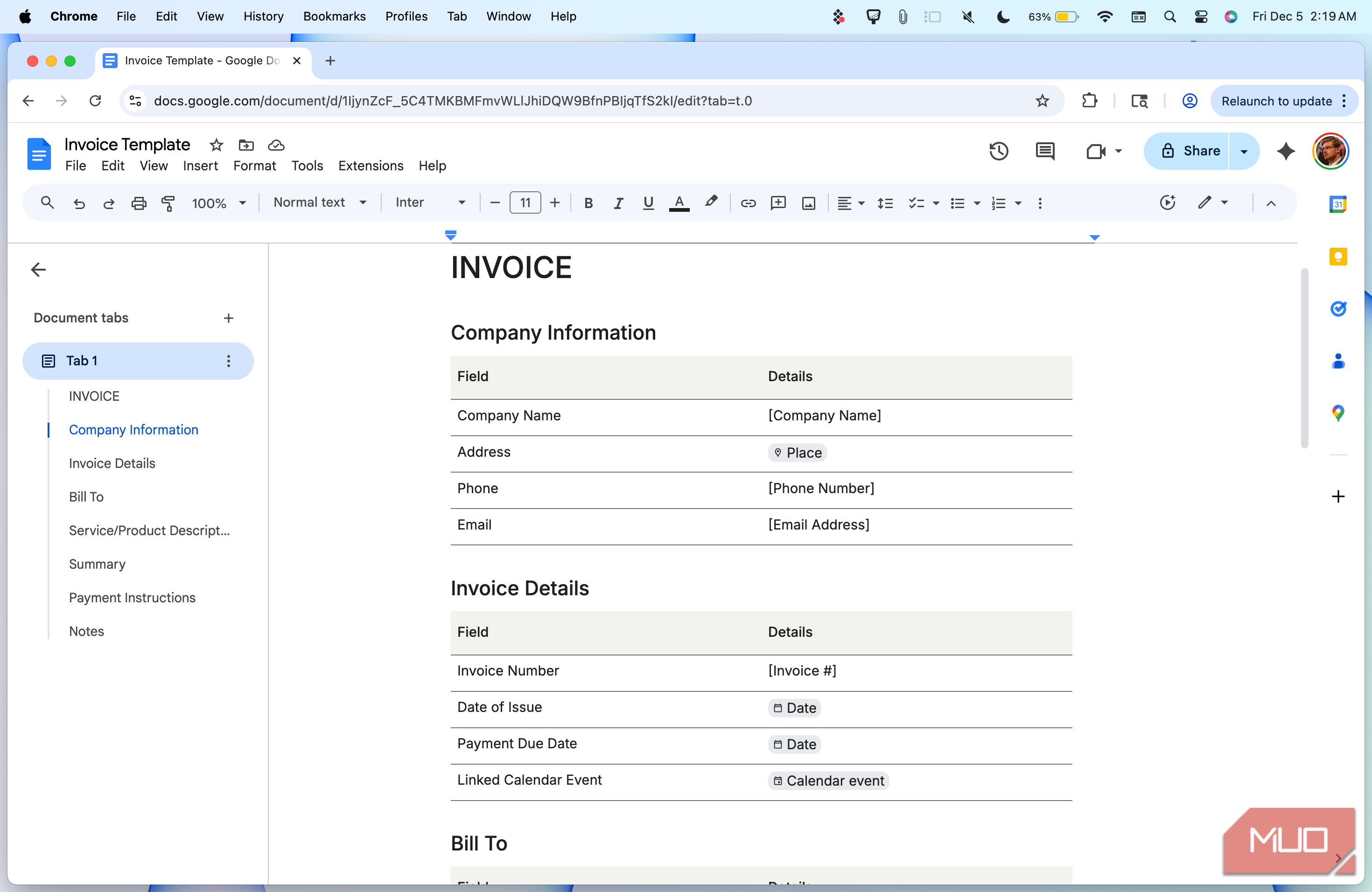This screenshot has height=892, width=1372.
Task: Open Line and paragraph spacing
Action: (885, 203)
